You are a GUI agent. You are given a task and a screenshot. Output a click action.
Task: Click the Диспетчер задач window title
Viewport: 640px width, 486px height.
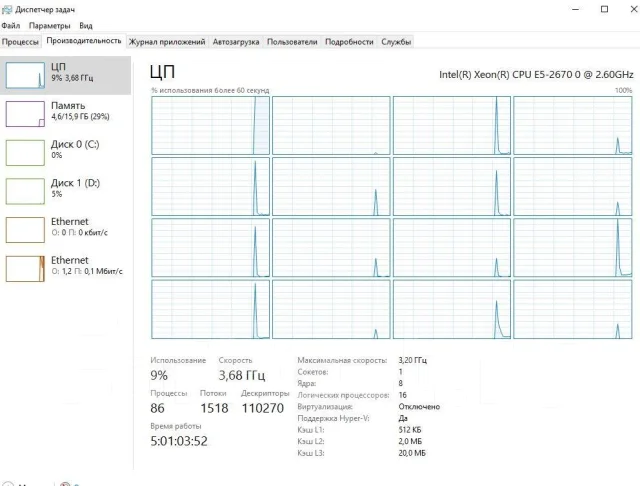(45, 9)
